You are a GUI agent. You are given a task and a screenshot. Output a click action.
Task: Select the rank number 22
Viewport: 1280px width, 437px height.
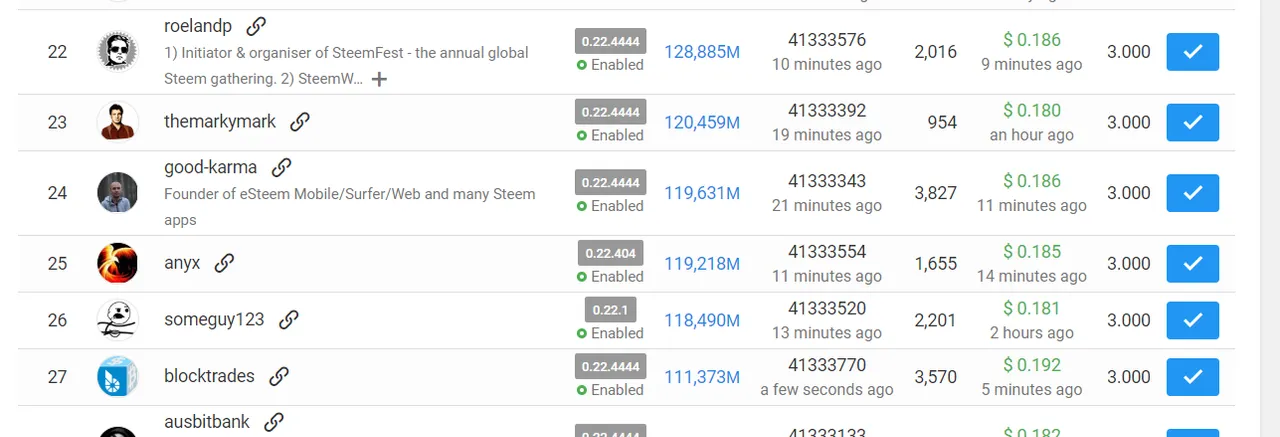pyautogui.click(x=57, y=52)
